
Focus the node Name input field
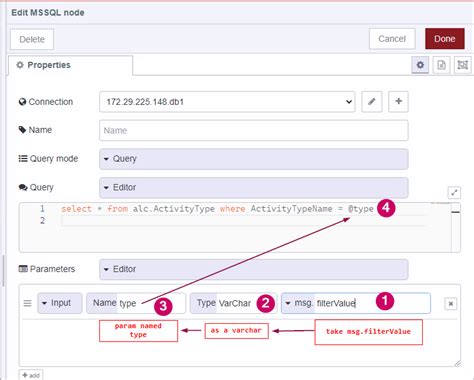(254, 130)
